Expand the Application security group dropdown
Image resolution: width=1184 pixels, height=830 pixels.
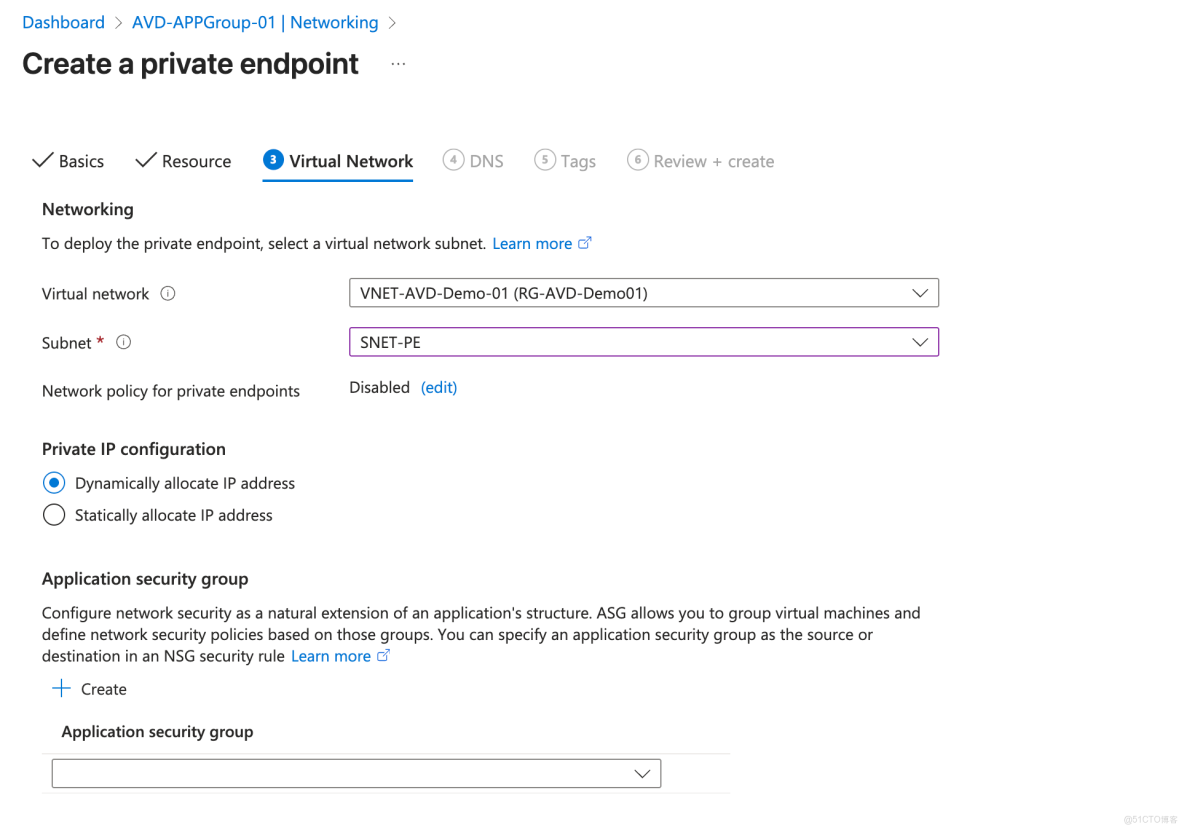tap(641, 773)
